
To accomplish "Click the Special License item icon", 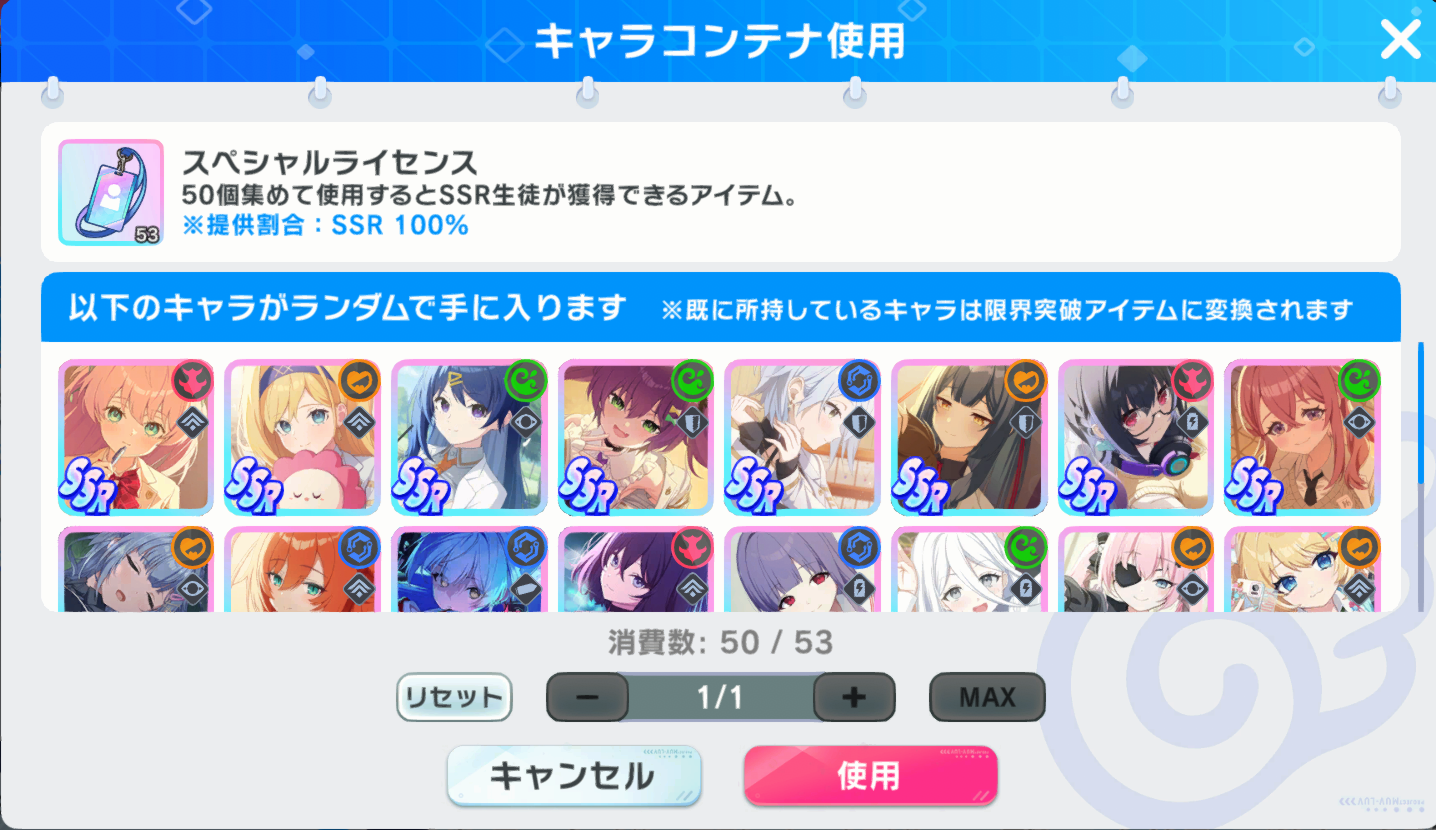I will click(110, 193).
